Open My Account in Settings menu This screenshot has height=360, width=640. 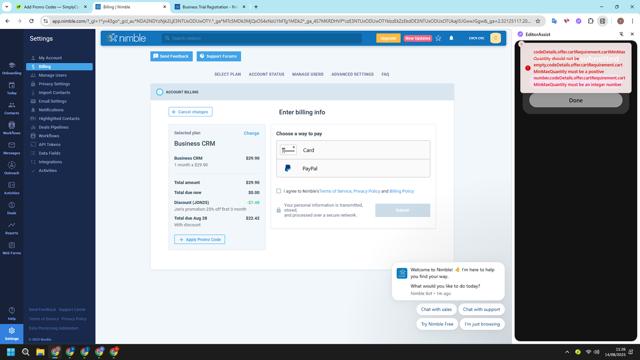point(50,58)
